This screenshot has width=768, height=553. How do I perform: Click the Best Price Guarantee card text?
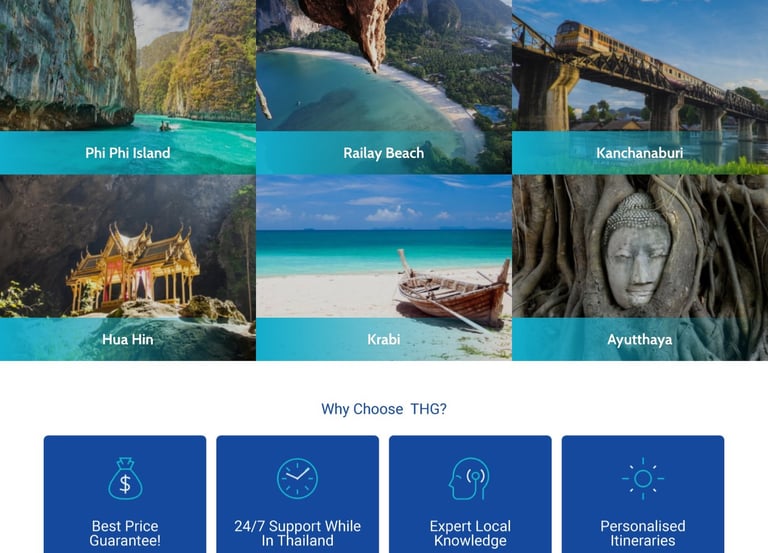125,533
